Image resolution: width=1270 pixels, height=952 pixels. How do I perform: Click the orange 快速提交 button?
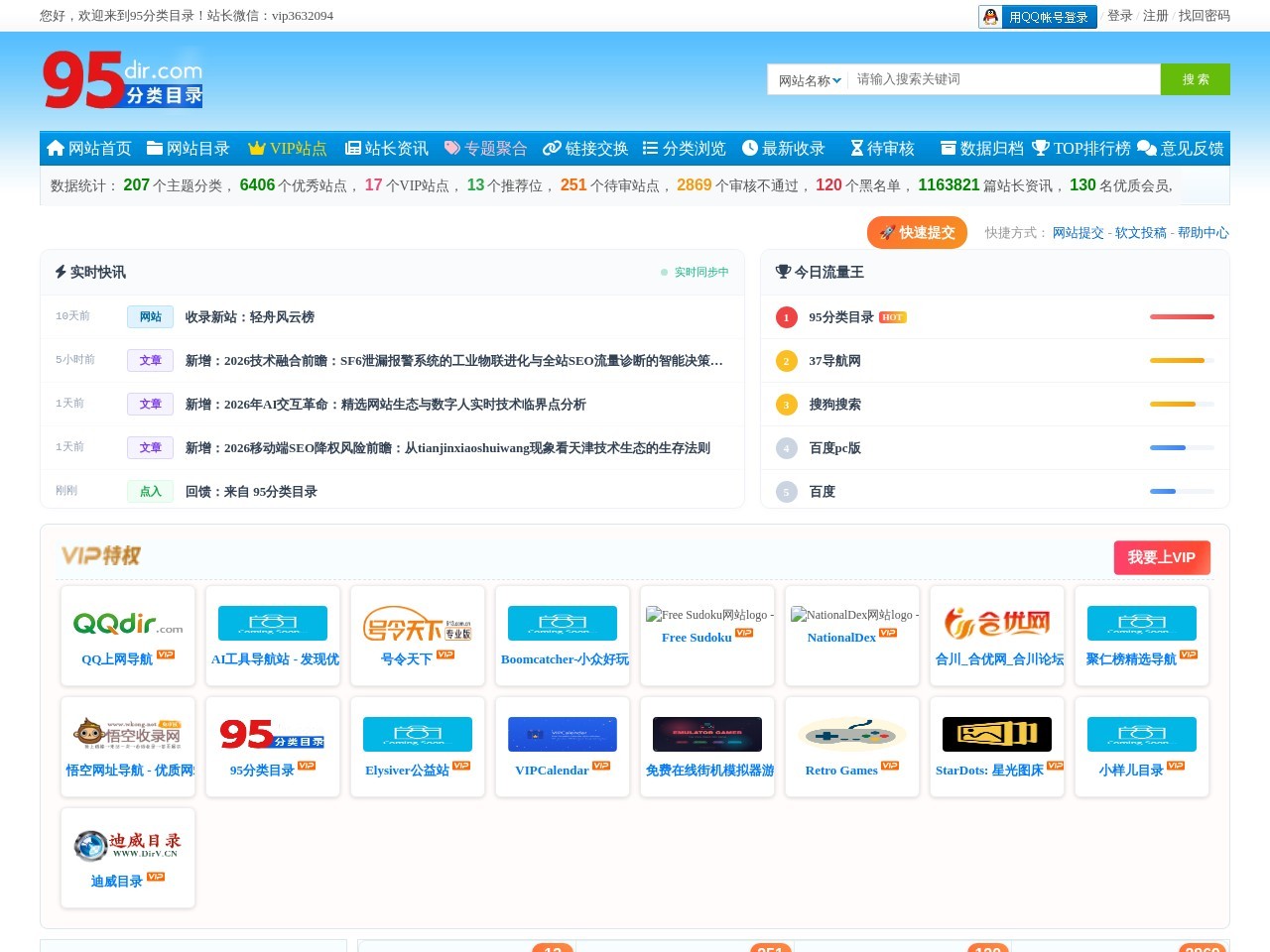(917, 232)
